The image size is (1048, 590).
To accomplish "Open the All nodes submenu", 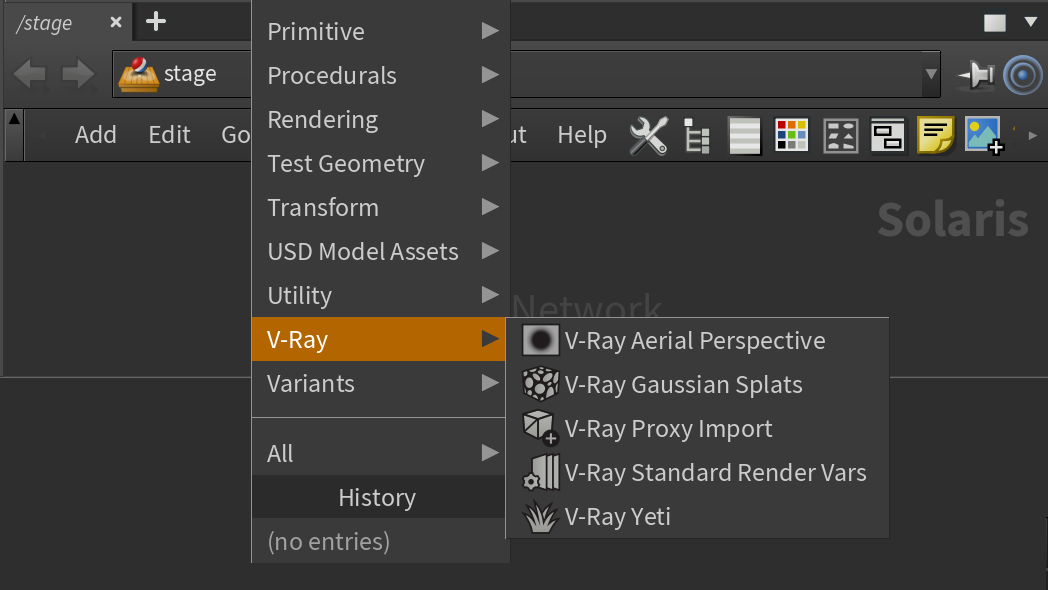I will pos(378,453).
